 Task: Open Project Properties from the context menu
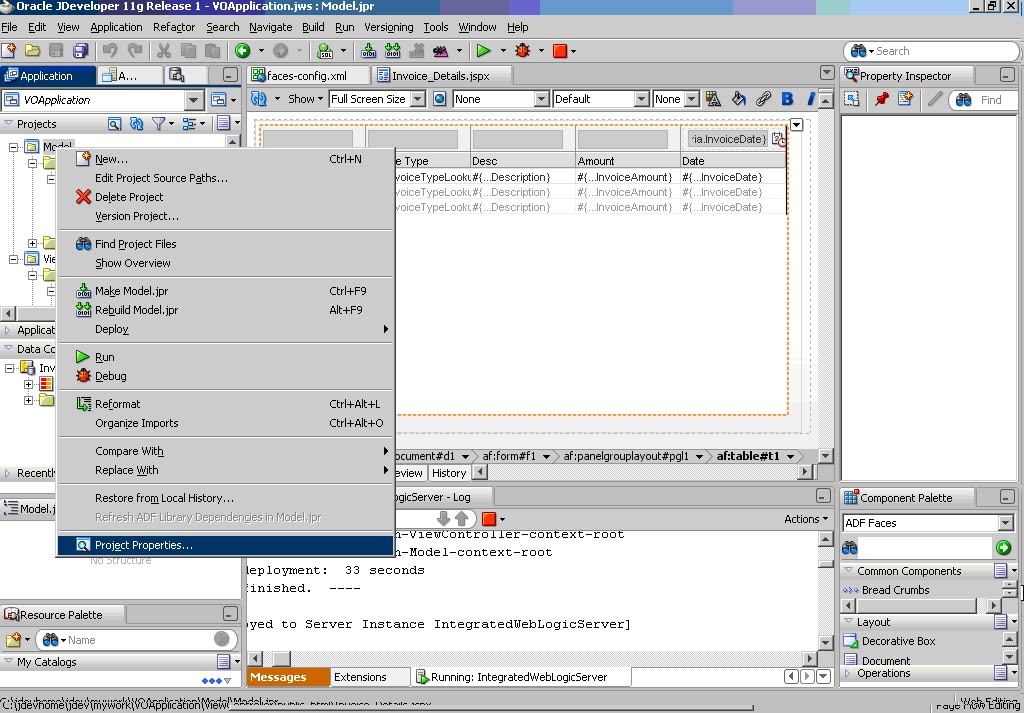(226, 545)
